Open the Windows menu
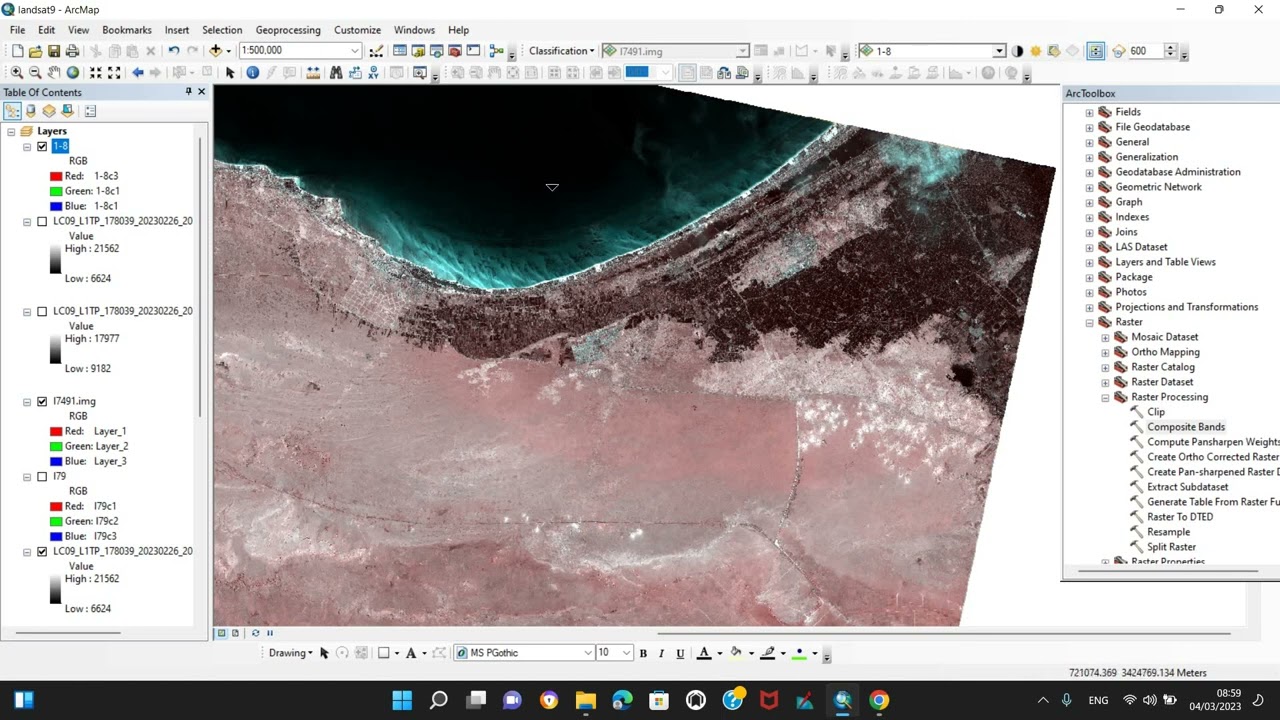This screenshot has width=1280, height=720. 414,30
